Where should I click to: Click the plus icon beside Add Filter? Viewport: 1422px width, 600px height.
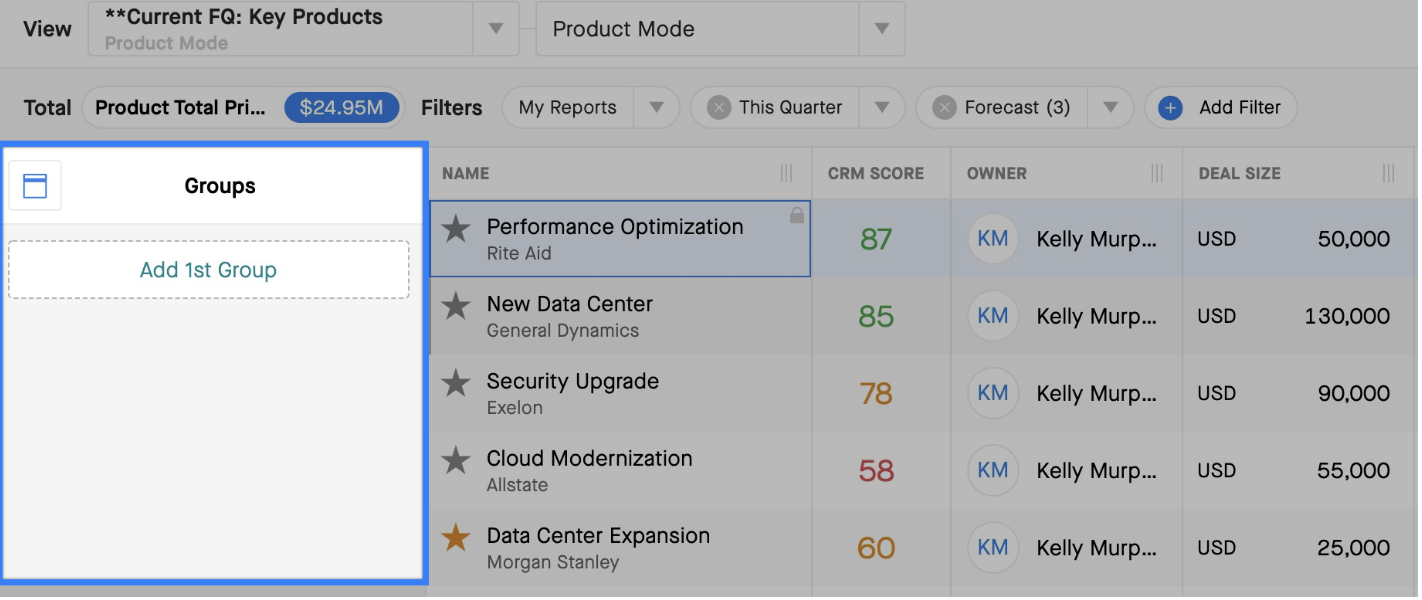1170,107
